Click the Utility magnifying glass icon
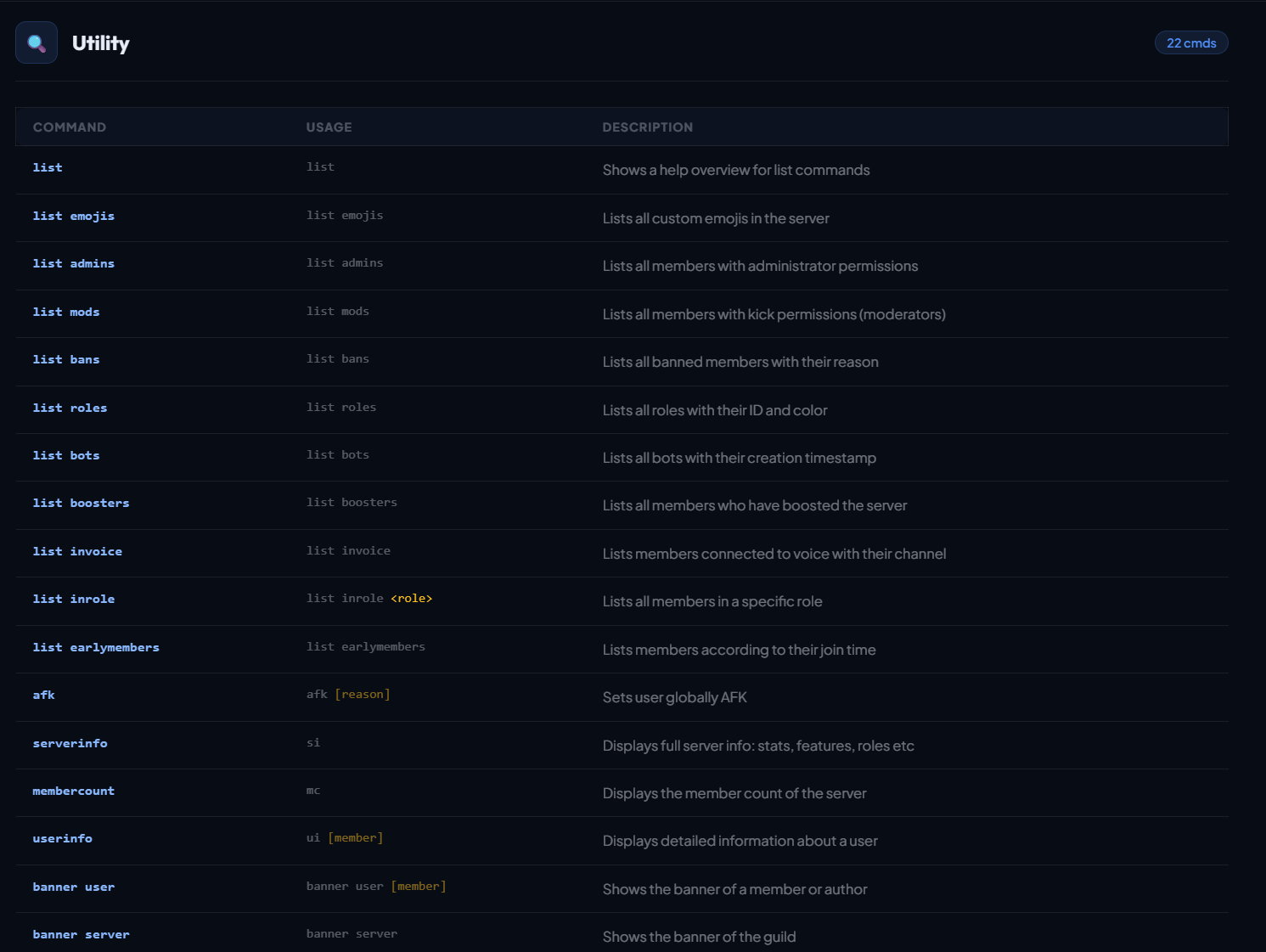 pos(37,43)
